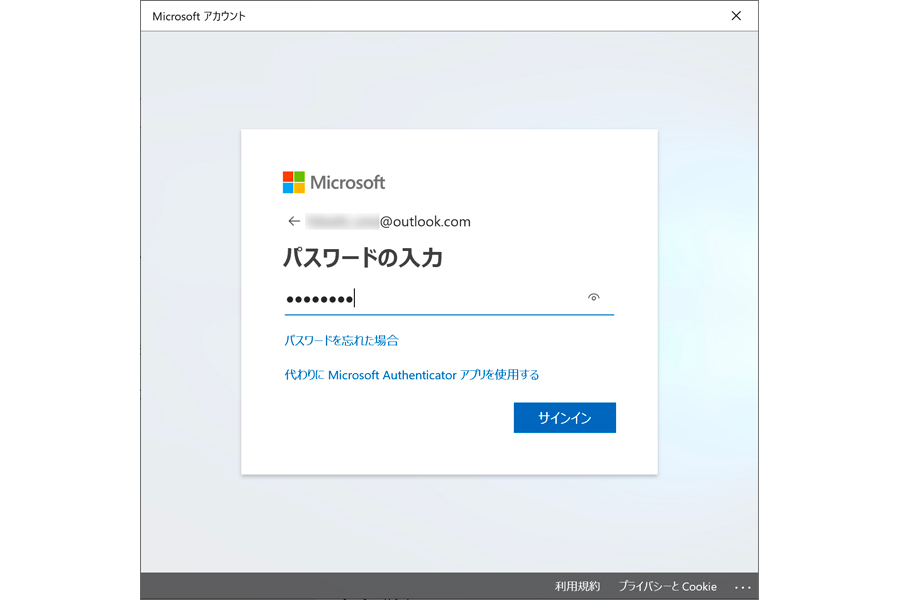Use the Microsoft Authenticator app link instead

pos(412,375)
